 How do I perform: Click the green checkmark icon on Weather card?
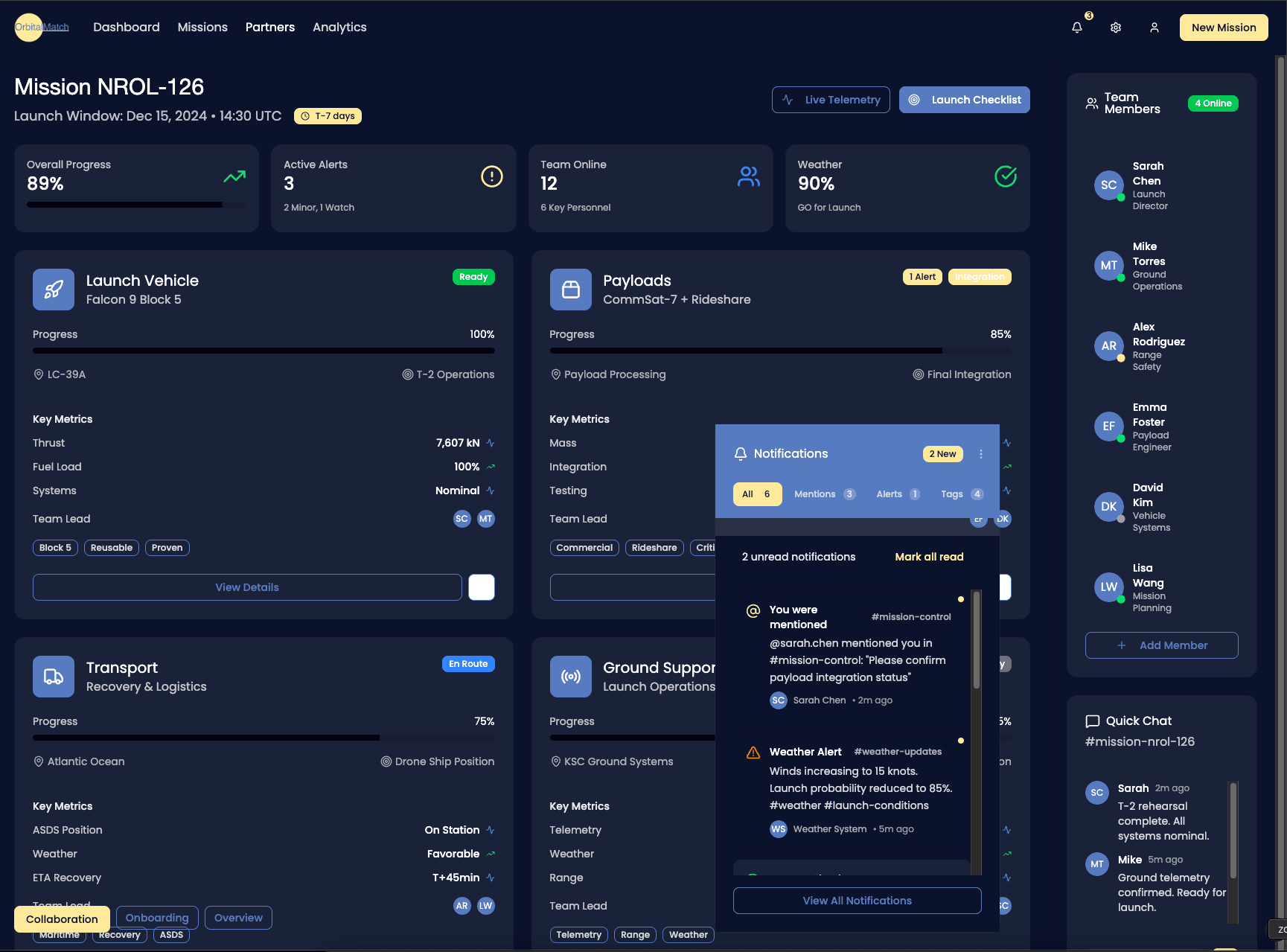(x=1005, y=176)
